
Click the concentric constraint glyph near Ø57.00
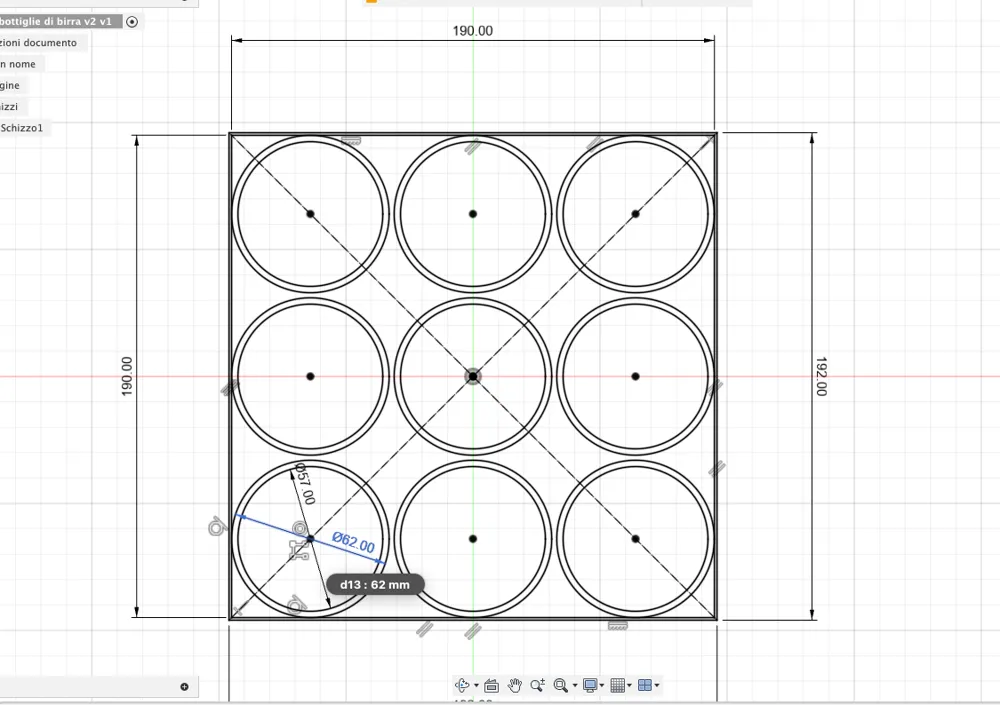pyautogui.click(x=300, y=528)
